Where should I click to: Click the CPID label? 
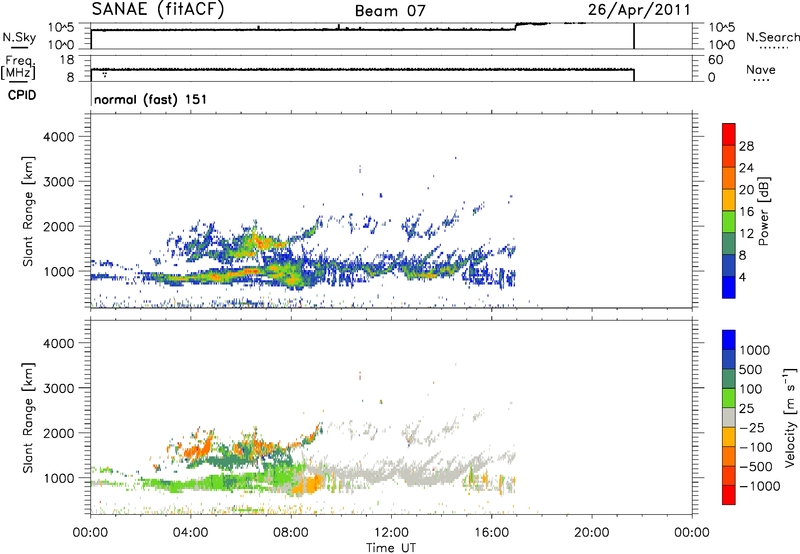pos(22,95)
